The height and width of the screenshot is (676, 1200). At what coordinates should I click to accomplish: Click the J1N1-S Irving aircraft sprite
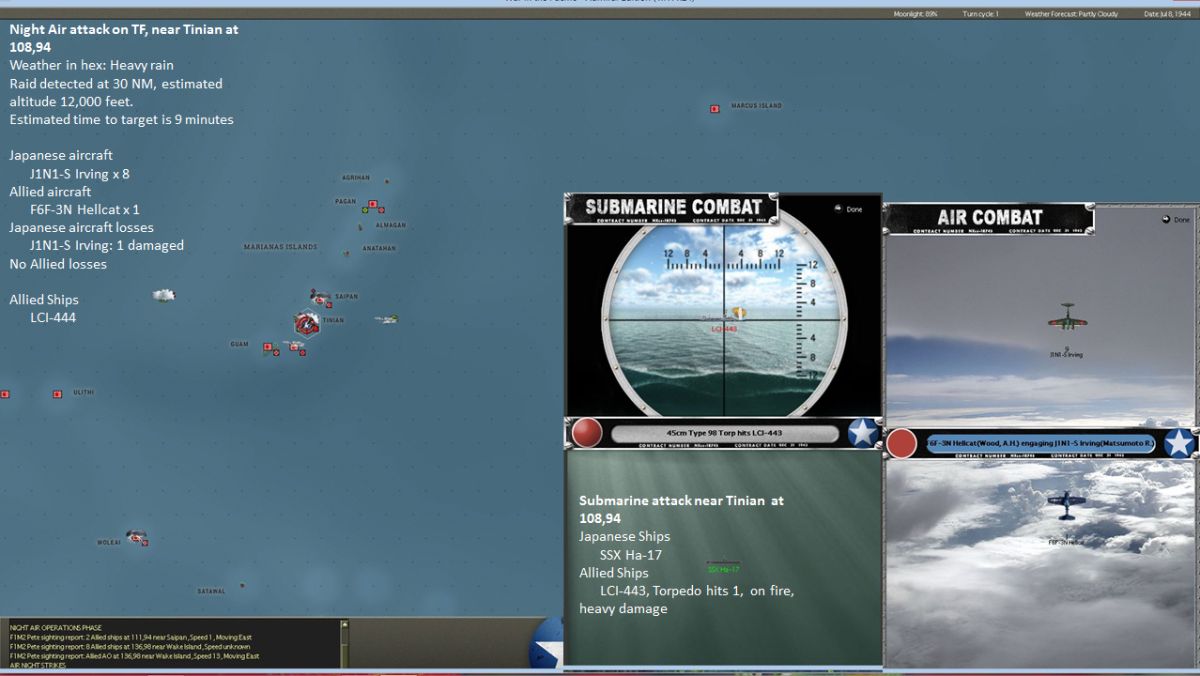pyautogui.click(x=1067, y=316)
